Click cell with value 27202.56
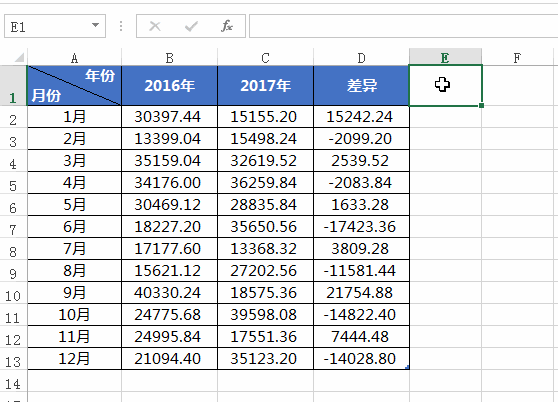This screenshot has width=558, height=402. coord(265,271)
